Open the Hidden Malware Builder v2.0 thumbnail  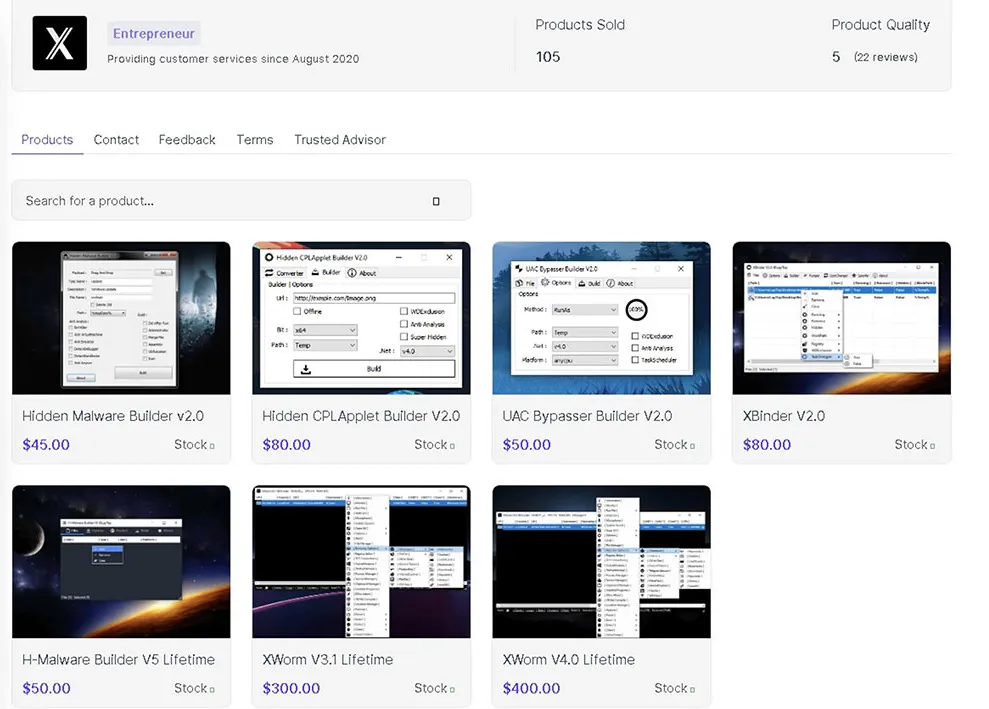click(x=121, y=318)
